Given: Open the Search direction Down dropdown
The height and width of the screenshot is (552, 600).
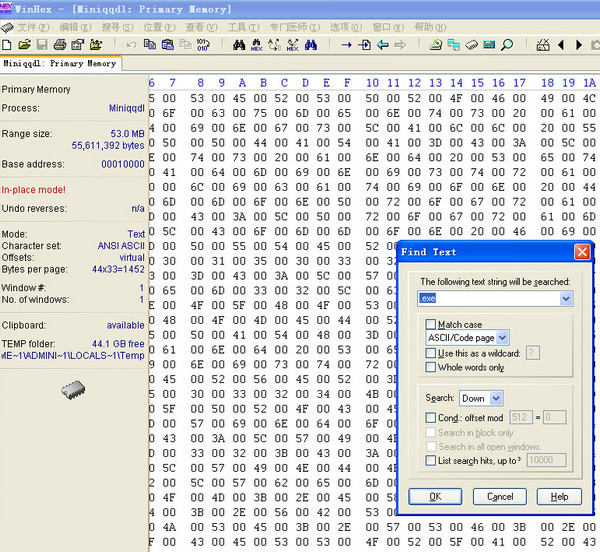Looking at the screenshot, I should [494, 398].
